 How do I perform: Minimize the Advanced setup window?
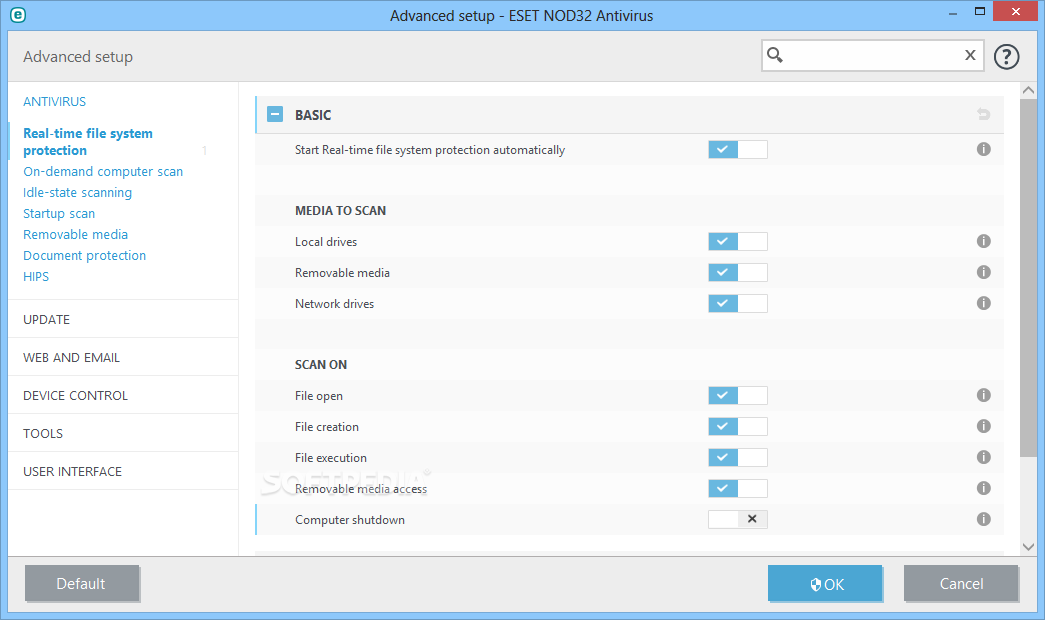pos(953,12)
